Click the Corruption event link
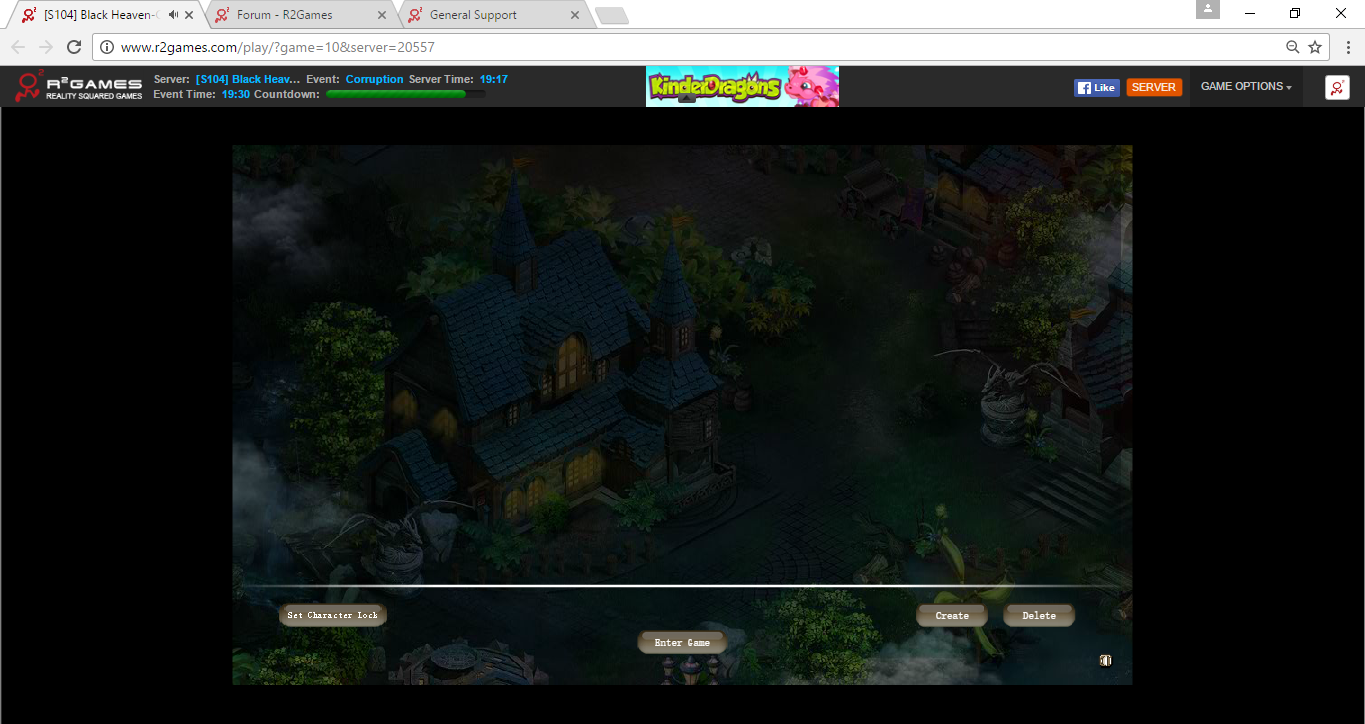 [x=375, y=79]
